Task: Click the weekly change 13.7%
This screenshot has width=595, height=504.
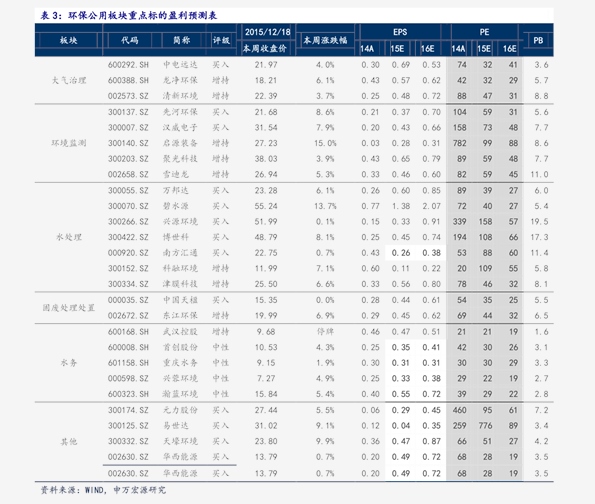Action: click(x=325, y=206)
